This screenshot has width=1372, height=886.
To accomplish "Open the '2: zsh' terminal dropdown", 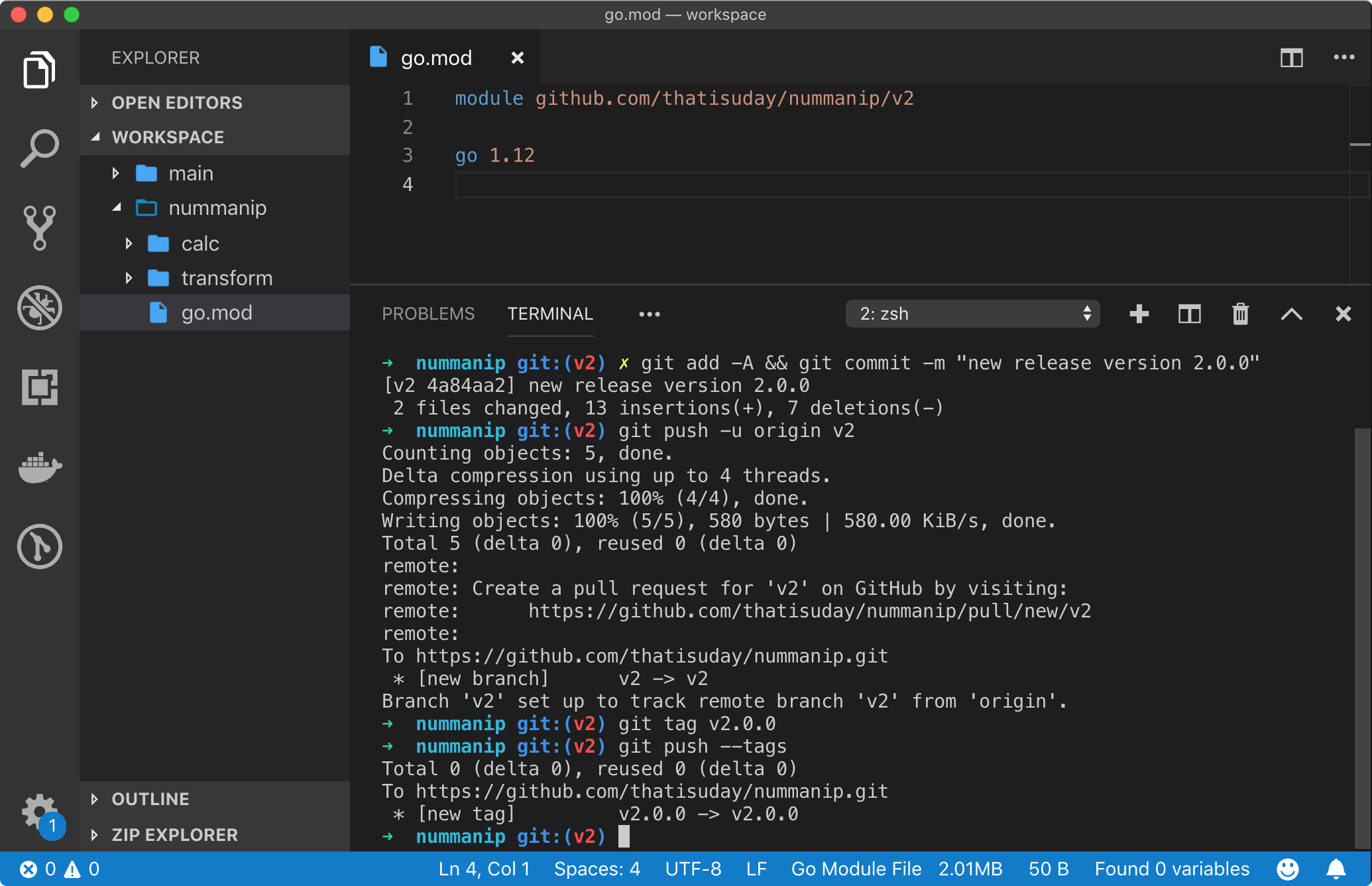I will [x=972, y=314].
